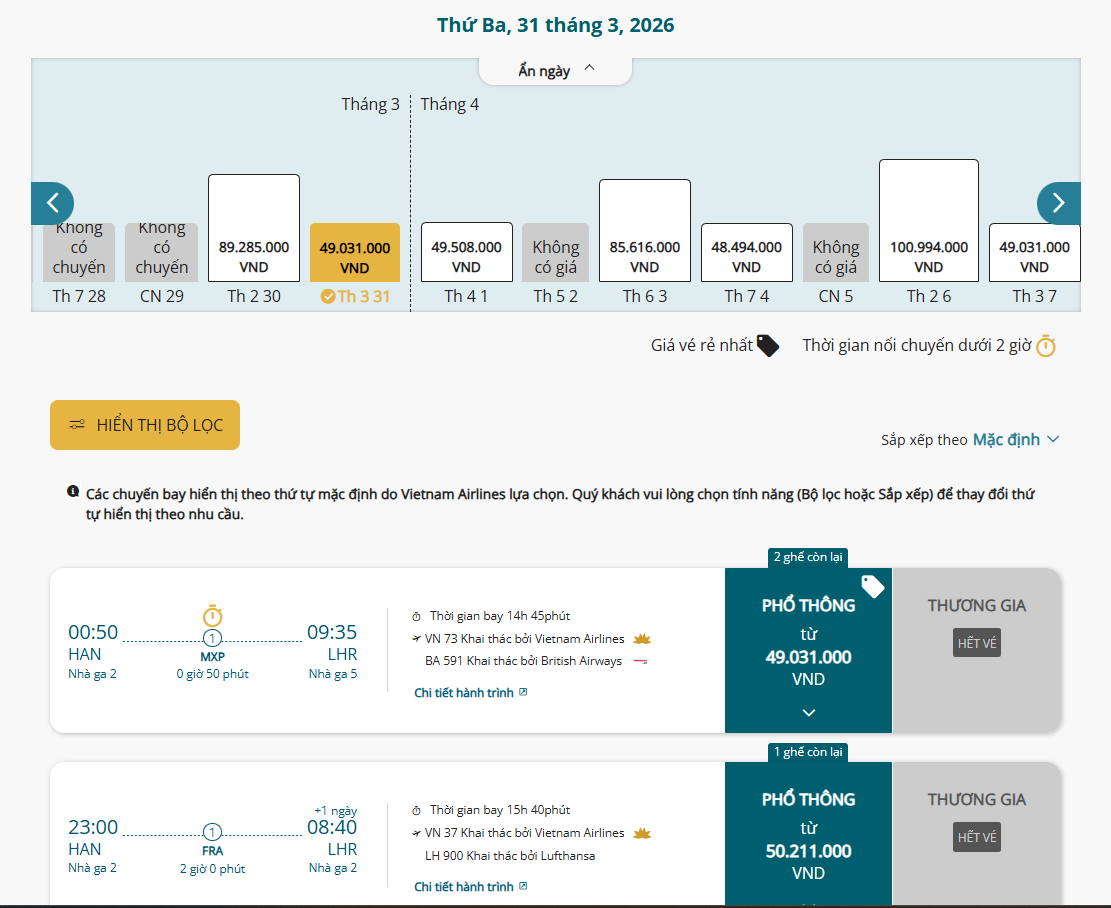The image size is (1111, 908).
Task: Click the next dates right arrow
Action: 1058,204
